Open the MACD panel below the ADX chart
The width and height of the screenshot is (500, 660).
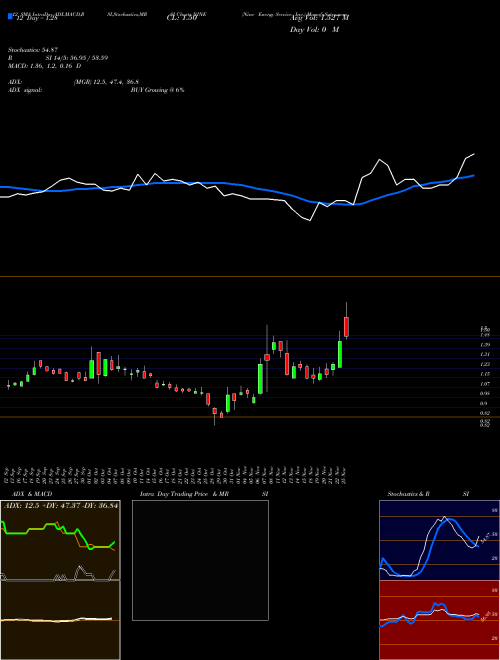tap(60, 620)
